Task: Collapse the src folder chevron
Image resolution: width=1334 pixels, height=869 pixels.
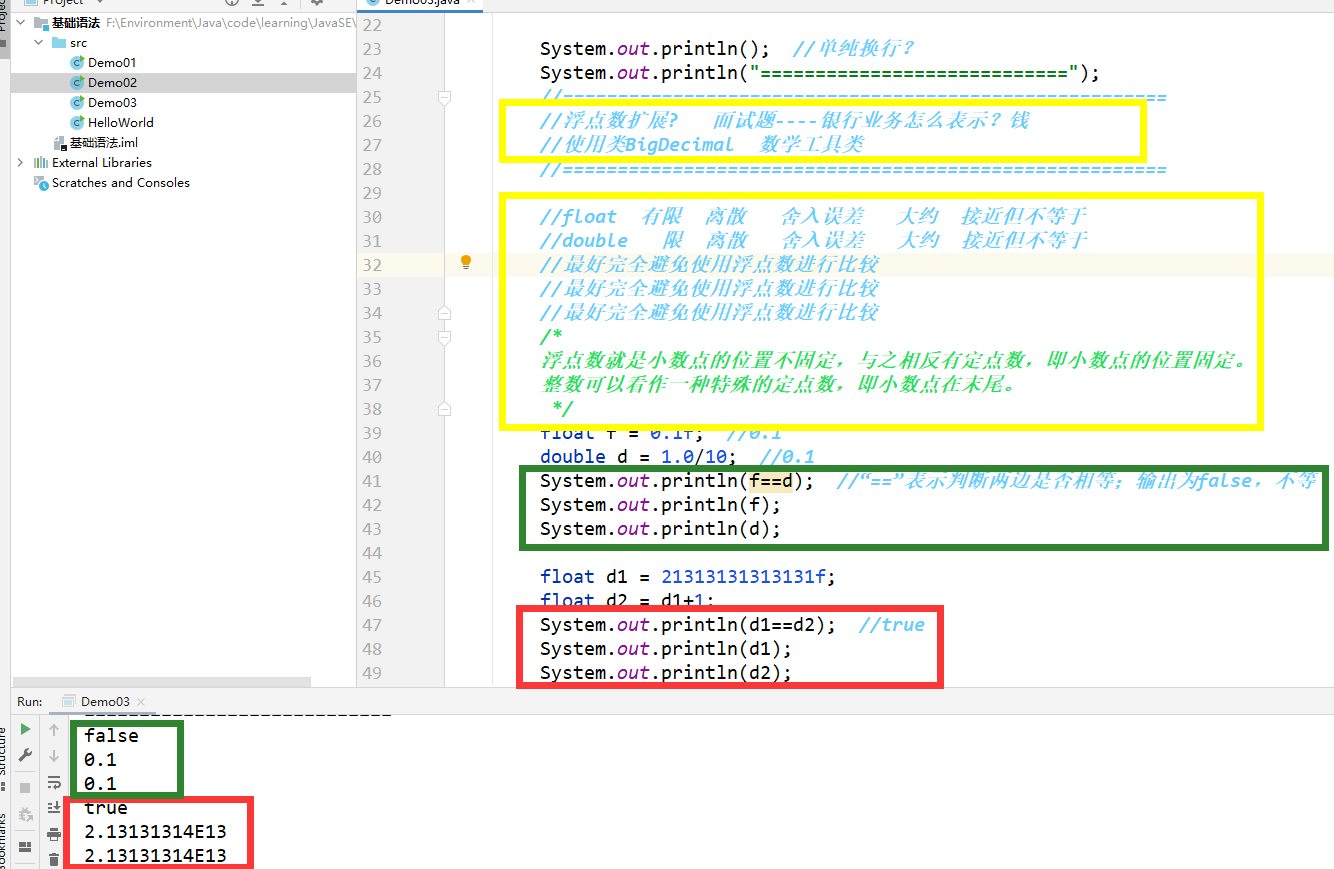Action: [39, 42]
